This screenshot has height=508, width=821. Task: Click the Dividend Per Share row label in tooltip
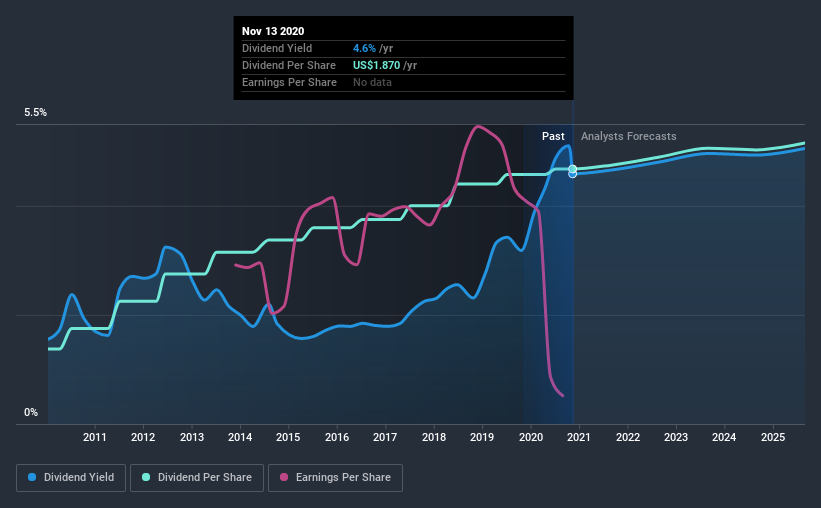click(x=289, y=65)
